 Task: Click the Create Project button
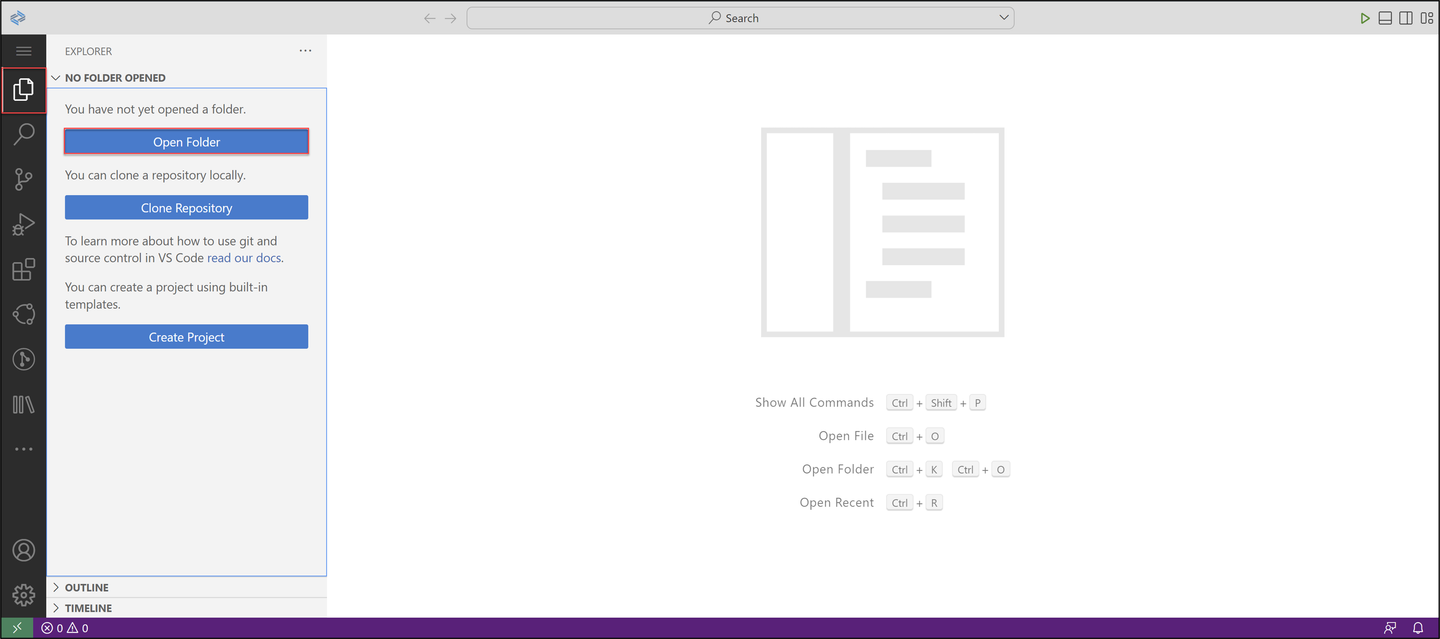coord(186,337)
